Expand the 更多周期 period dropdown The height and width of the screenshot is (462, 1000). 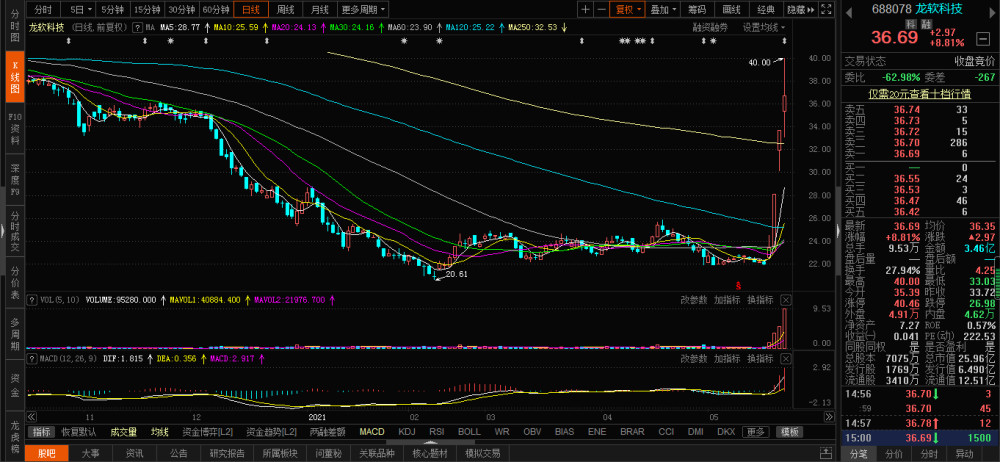click(x=363, y=10)
